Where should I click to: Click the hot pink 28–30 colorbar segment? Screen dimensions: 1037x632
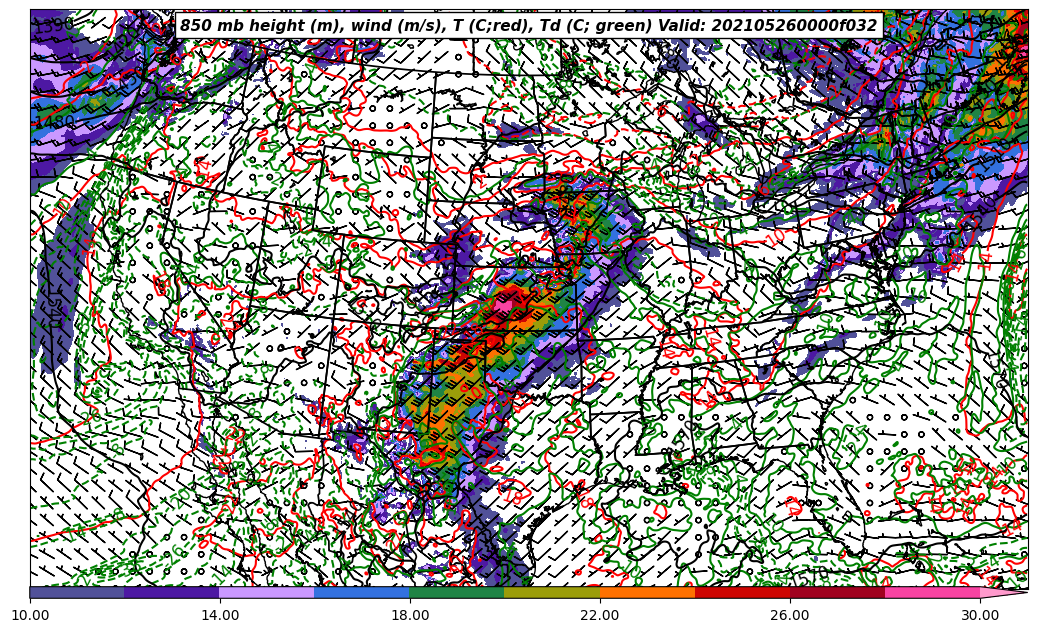932,592
